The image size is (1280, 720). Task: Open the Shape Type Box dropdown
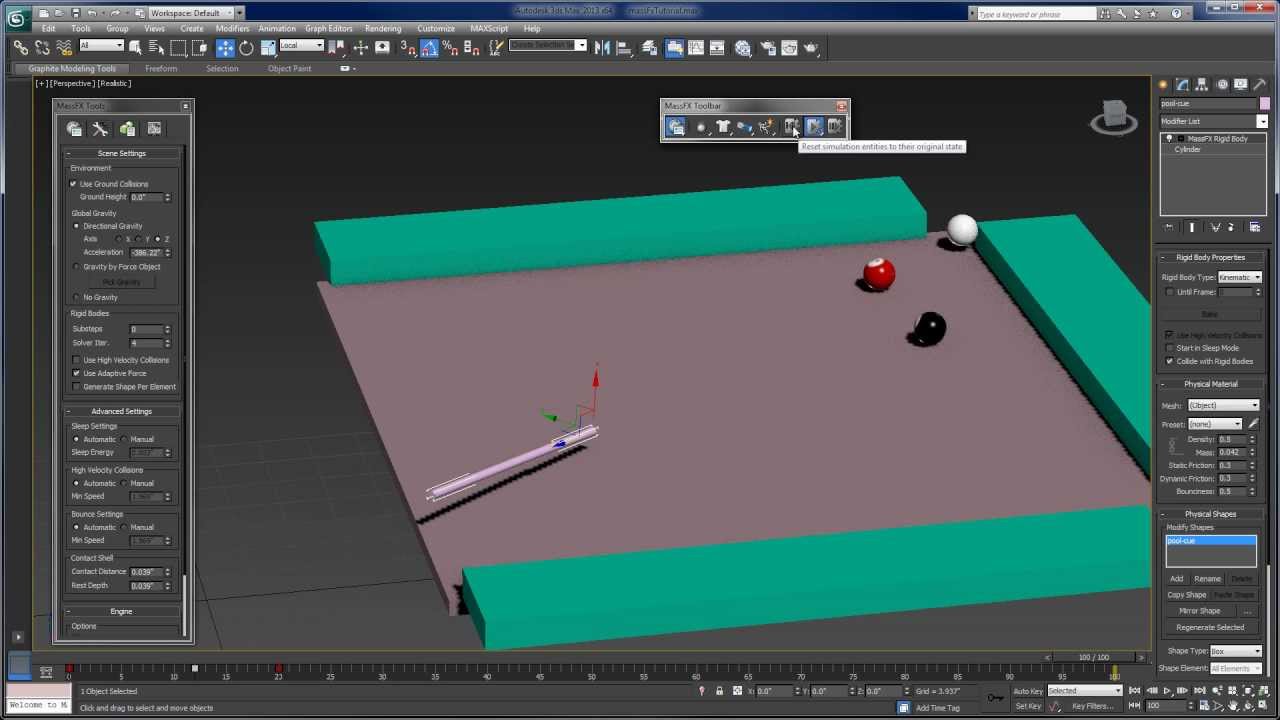[x=1236, y=651]
